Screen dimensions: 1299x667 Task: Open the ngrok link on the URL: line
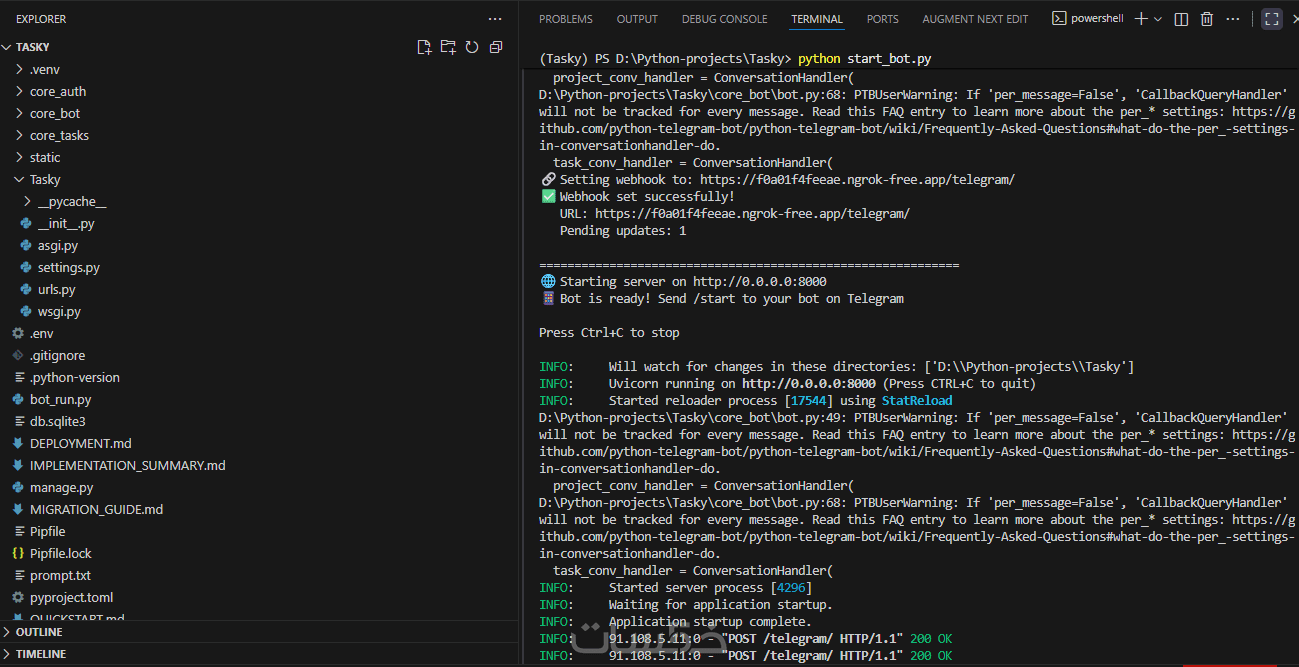[752, 214]
